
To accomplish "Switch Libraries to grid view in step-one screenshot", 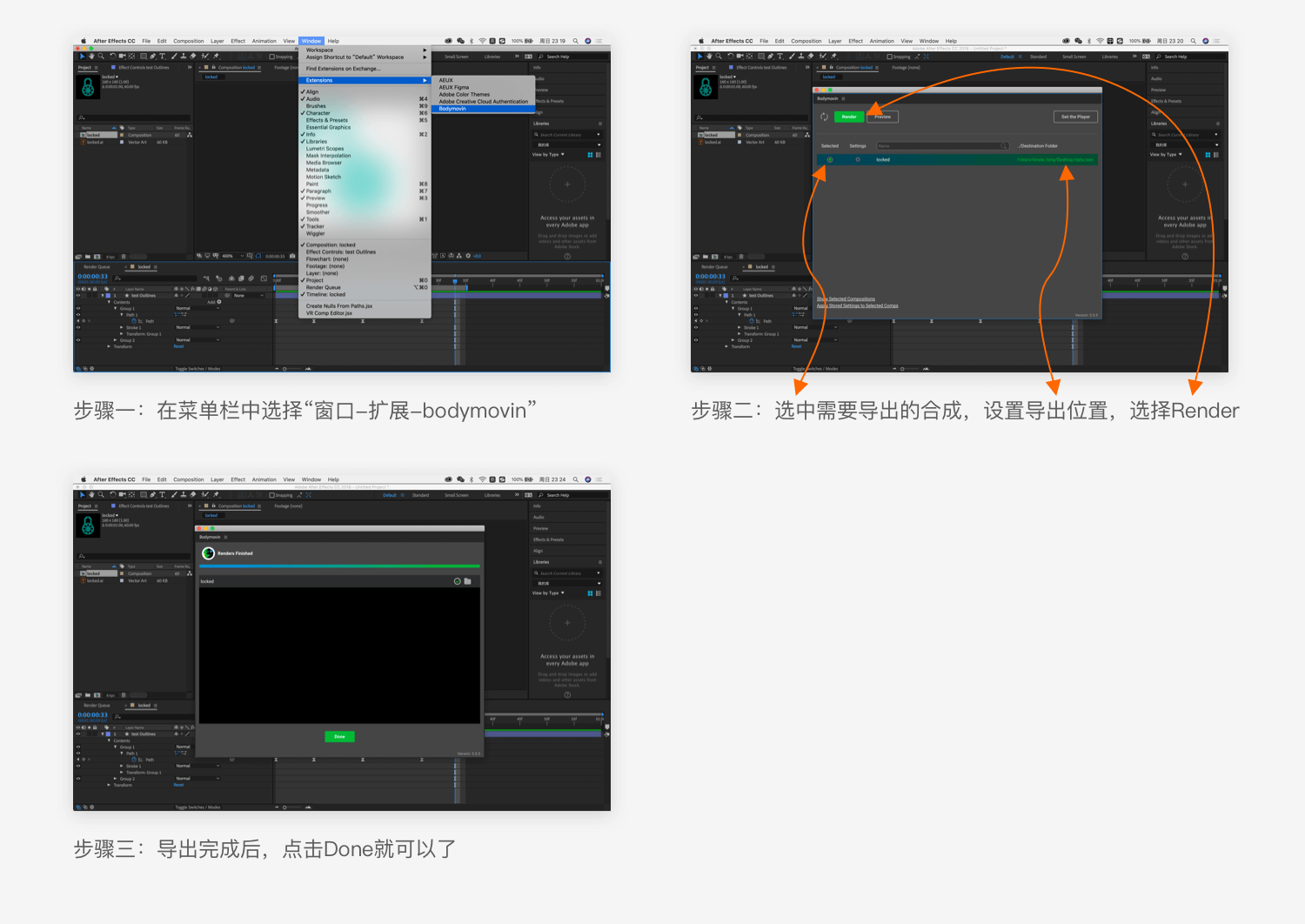I will click(x=590, y=154).
